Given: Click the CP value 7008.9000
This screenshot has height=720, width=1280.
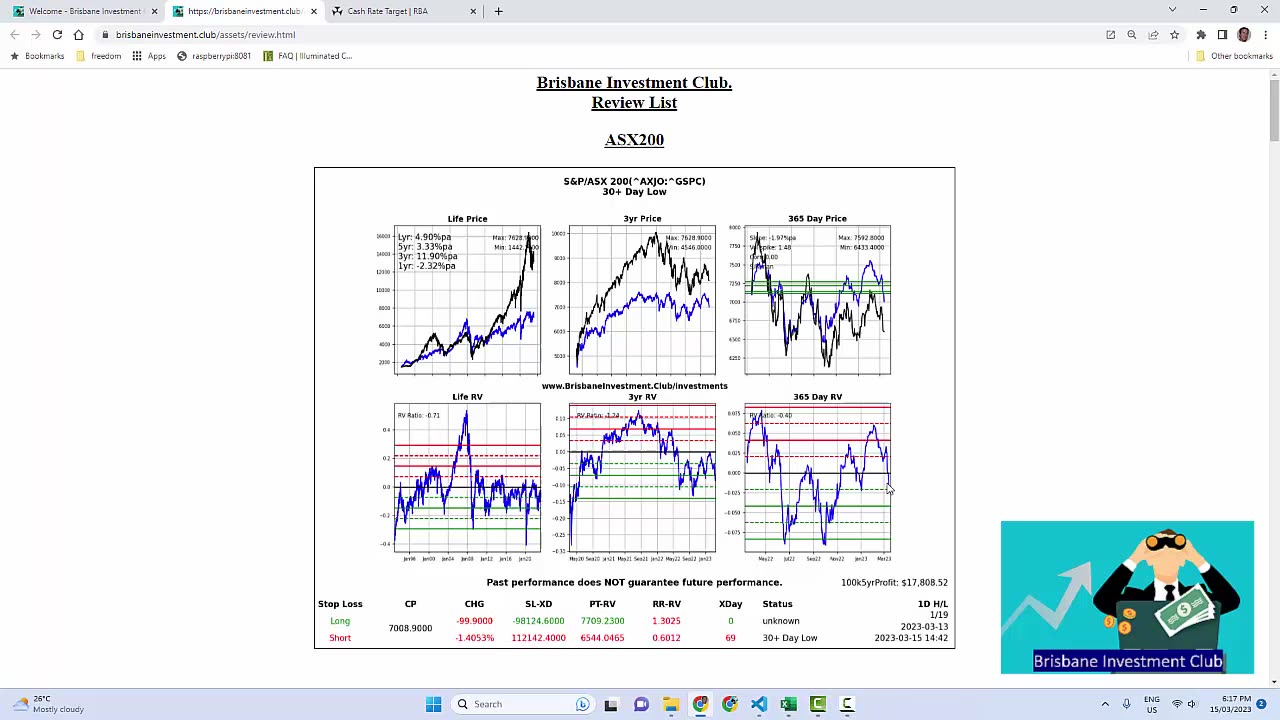Looking at the screenshot, I should 410,628.
